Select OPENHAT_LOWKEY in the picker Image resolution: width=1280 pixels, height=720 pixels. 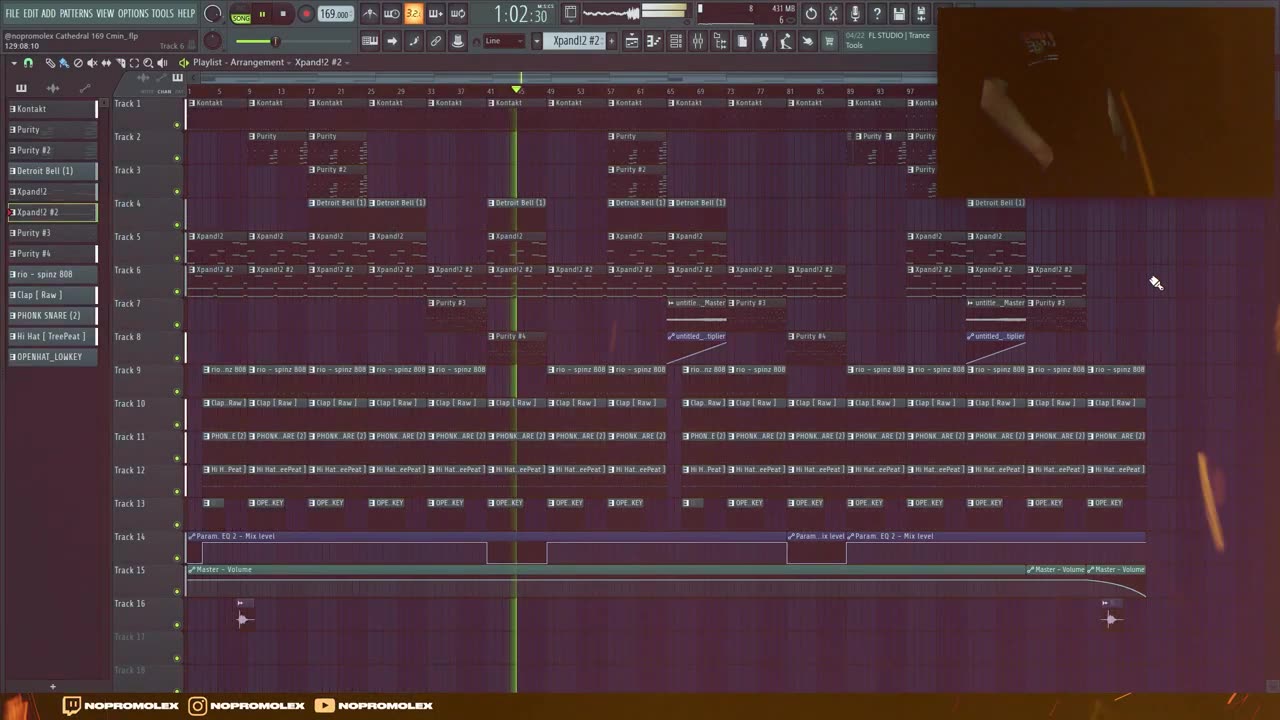pos(53,356)
